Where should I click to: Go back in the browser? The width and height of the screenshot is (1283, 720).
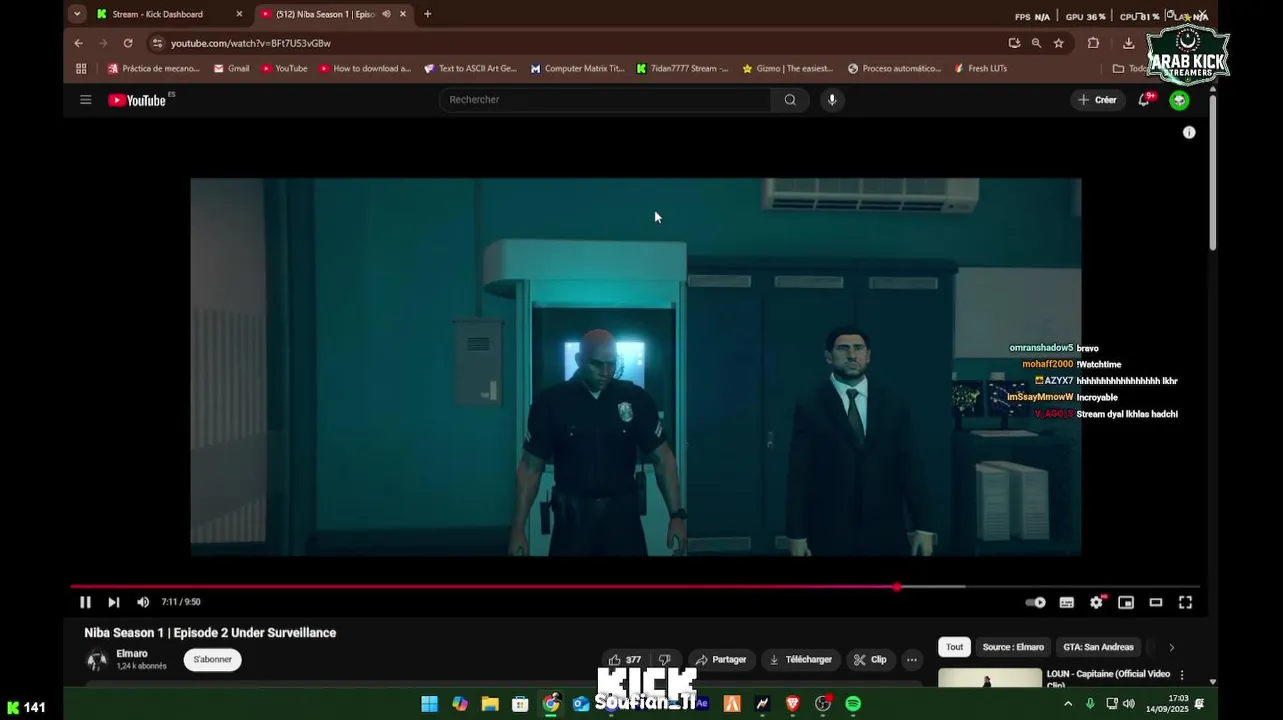coord(78,43)
